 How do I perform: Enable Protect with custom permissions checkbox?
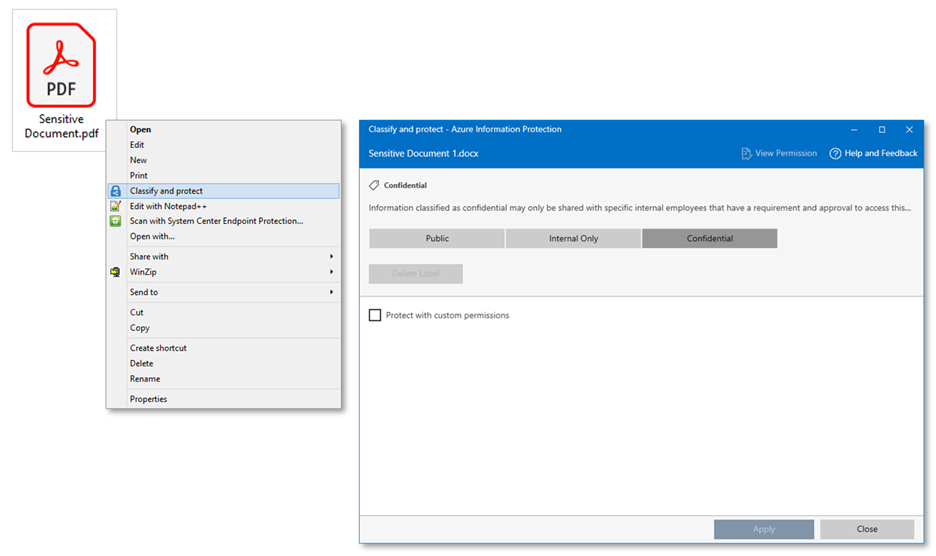(375, 315)
